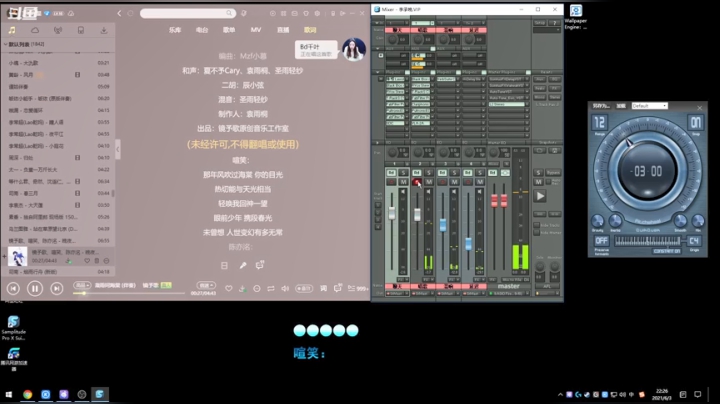The width and height of the screenshot is (720, 404).
Task: Switch to the 乐库 tab
Action: pos(175,30)
